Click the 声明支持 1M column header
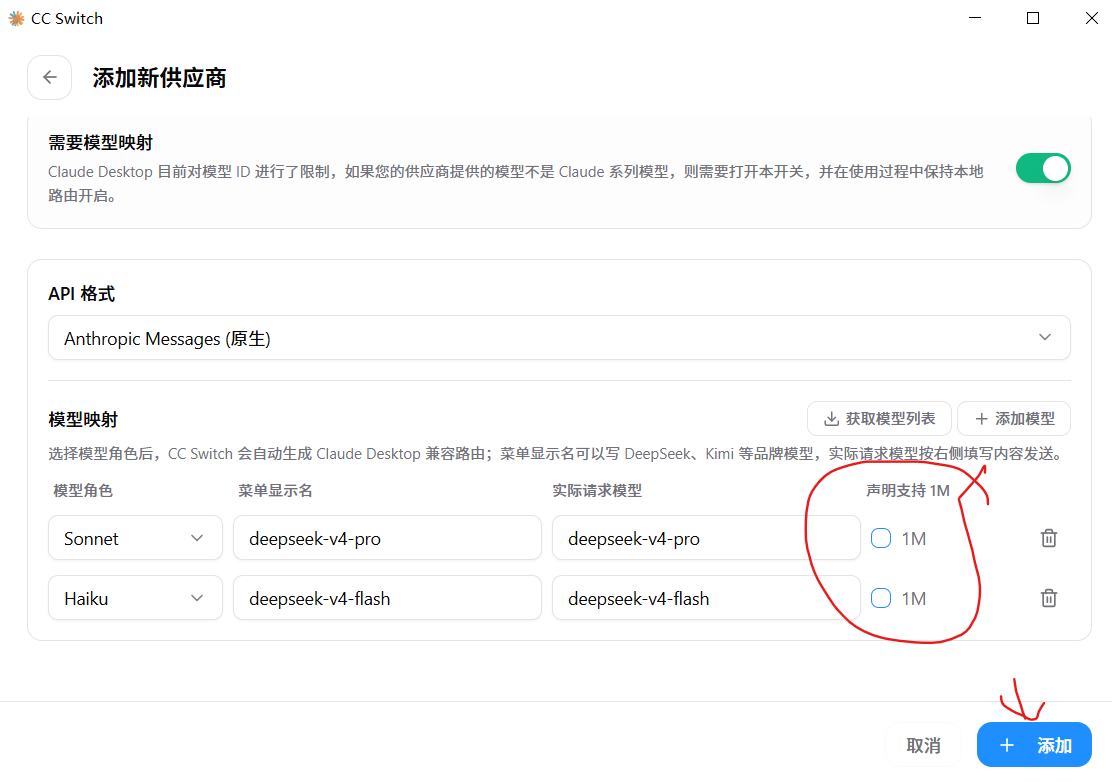Image resolution: width=1112 pixels, height=782 pixels. coord(908,491)
